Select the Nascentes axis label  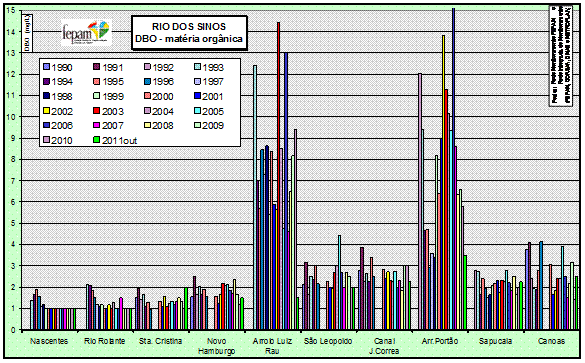pos(49,341)
